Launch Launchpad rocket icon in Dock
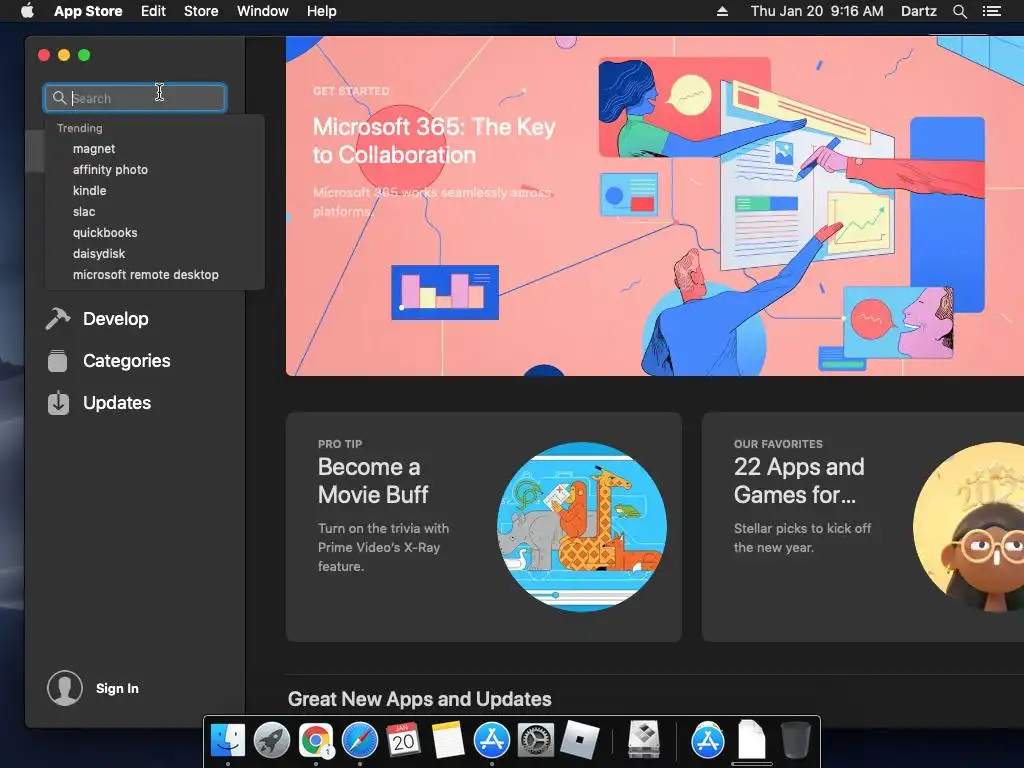The image size is (1024, 768). coord(272,740)
